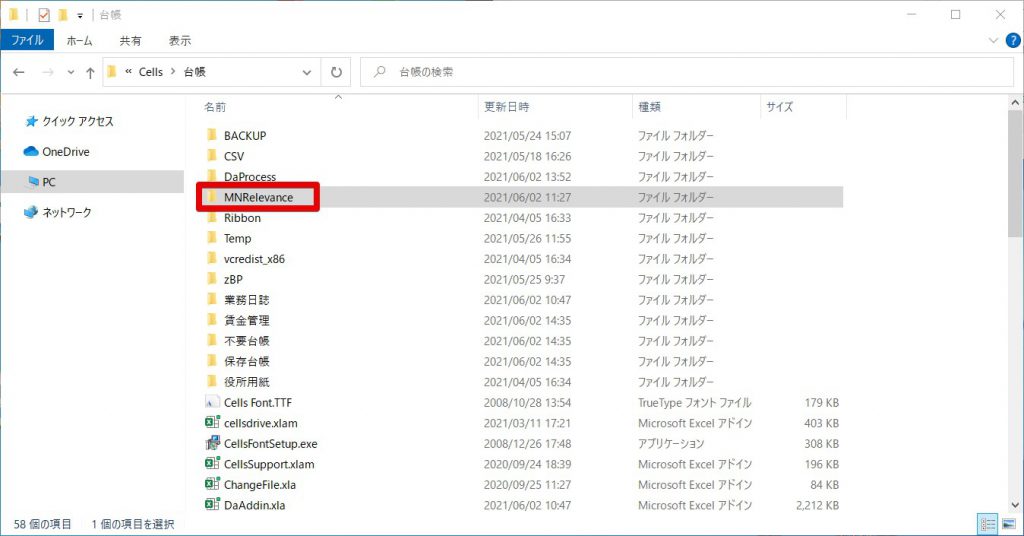Click date 2021/05/24 15:07 of BACKUP

(x=527, y=136)
